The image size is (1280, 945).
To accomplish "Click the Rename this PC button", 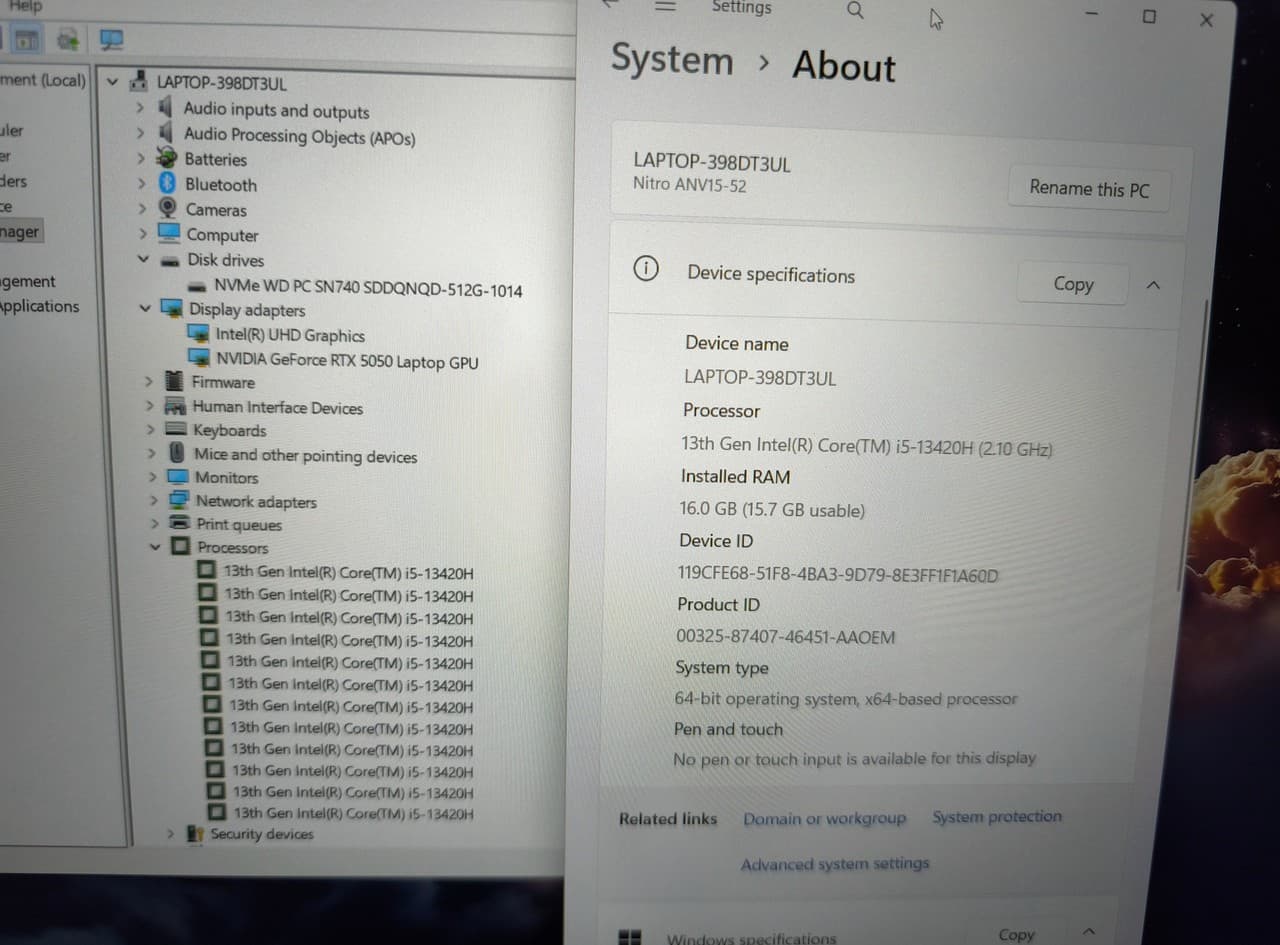I will (x=1089, y=188).
